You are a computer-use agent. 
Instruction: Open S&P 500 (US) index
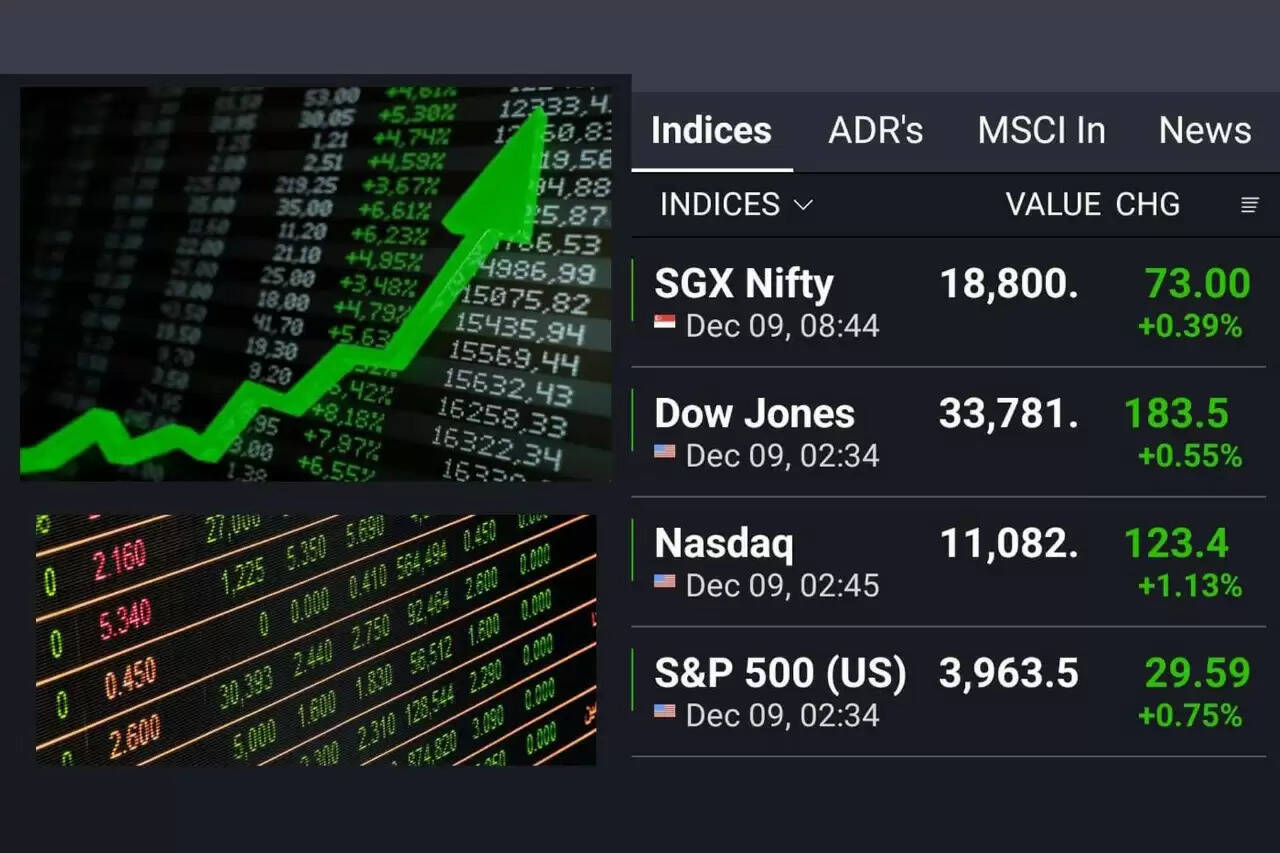(x=780, y=674)
